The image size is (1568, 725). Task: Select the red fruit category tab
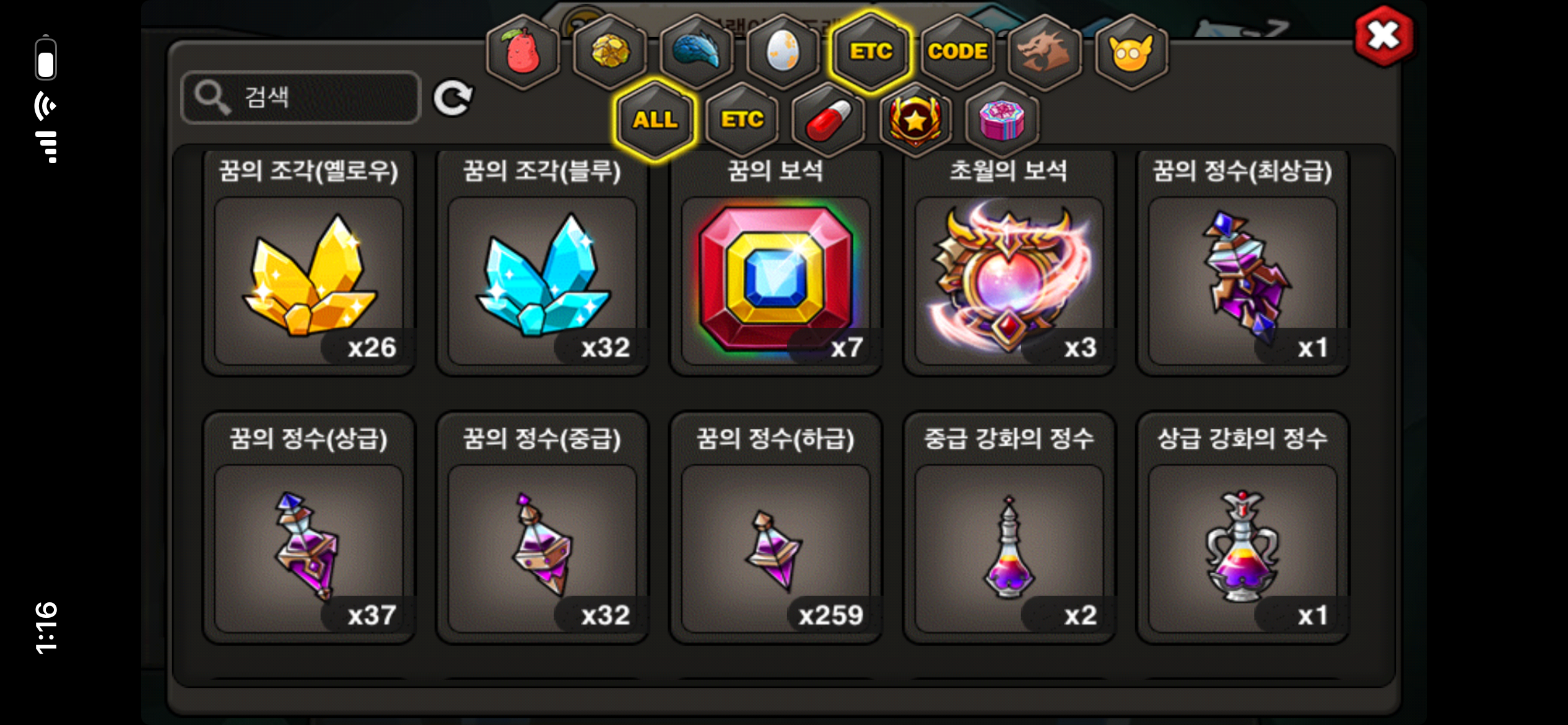(x=523, y=52)
